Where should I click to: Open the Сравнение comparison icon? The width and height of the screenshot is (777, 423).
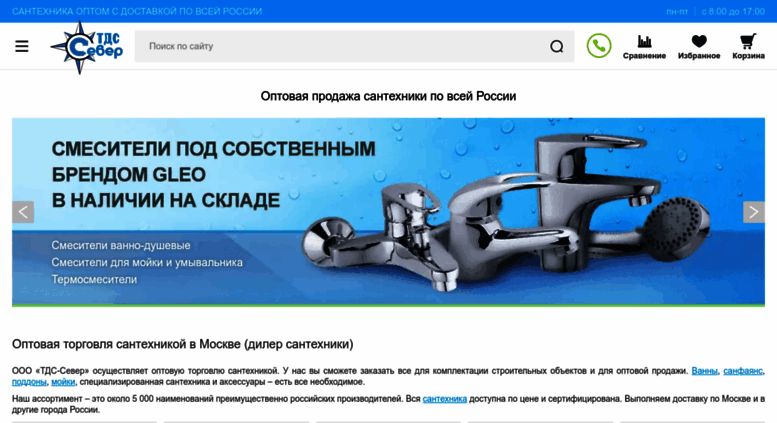pyautogui.click(x=644, y=47)
